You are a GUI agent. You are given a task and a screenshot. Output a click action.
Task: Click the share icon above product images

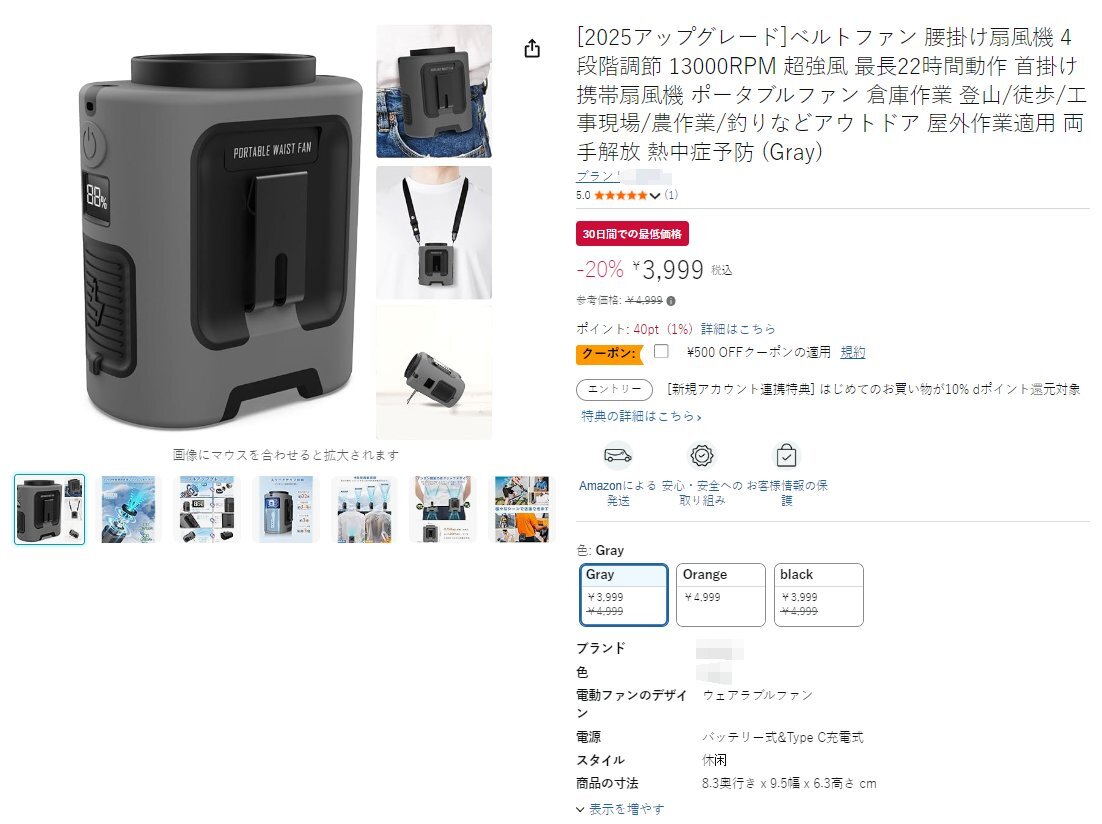point(532,48)
